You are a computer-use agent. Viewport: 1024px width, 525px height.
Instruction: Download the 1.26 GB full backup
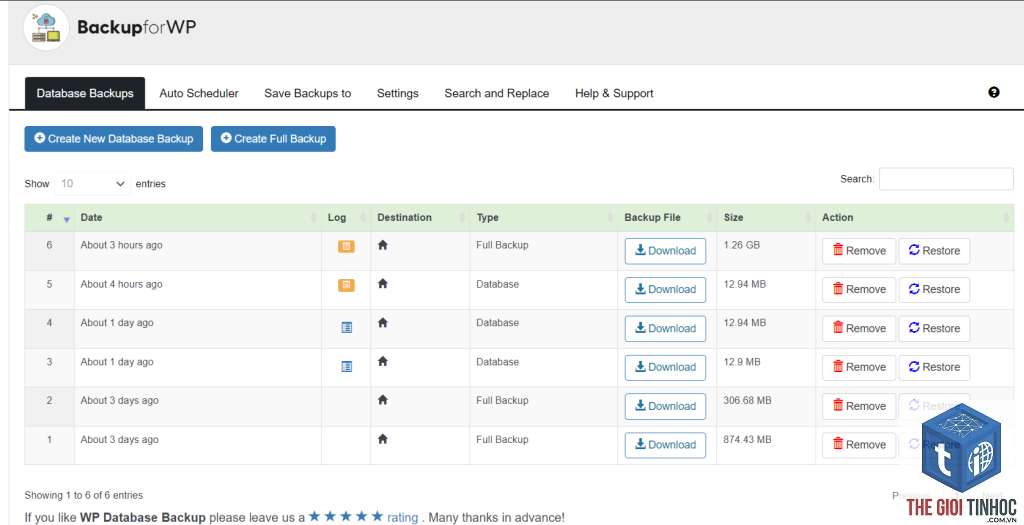(665, 251)
